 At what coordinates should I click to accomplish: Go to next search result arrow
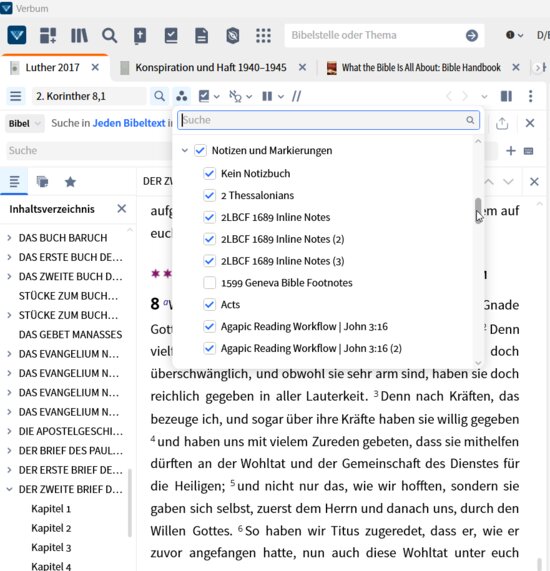(508, 181)
